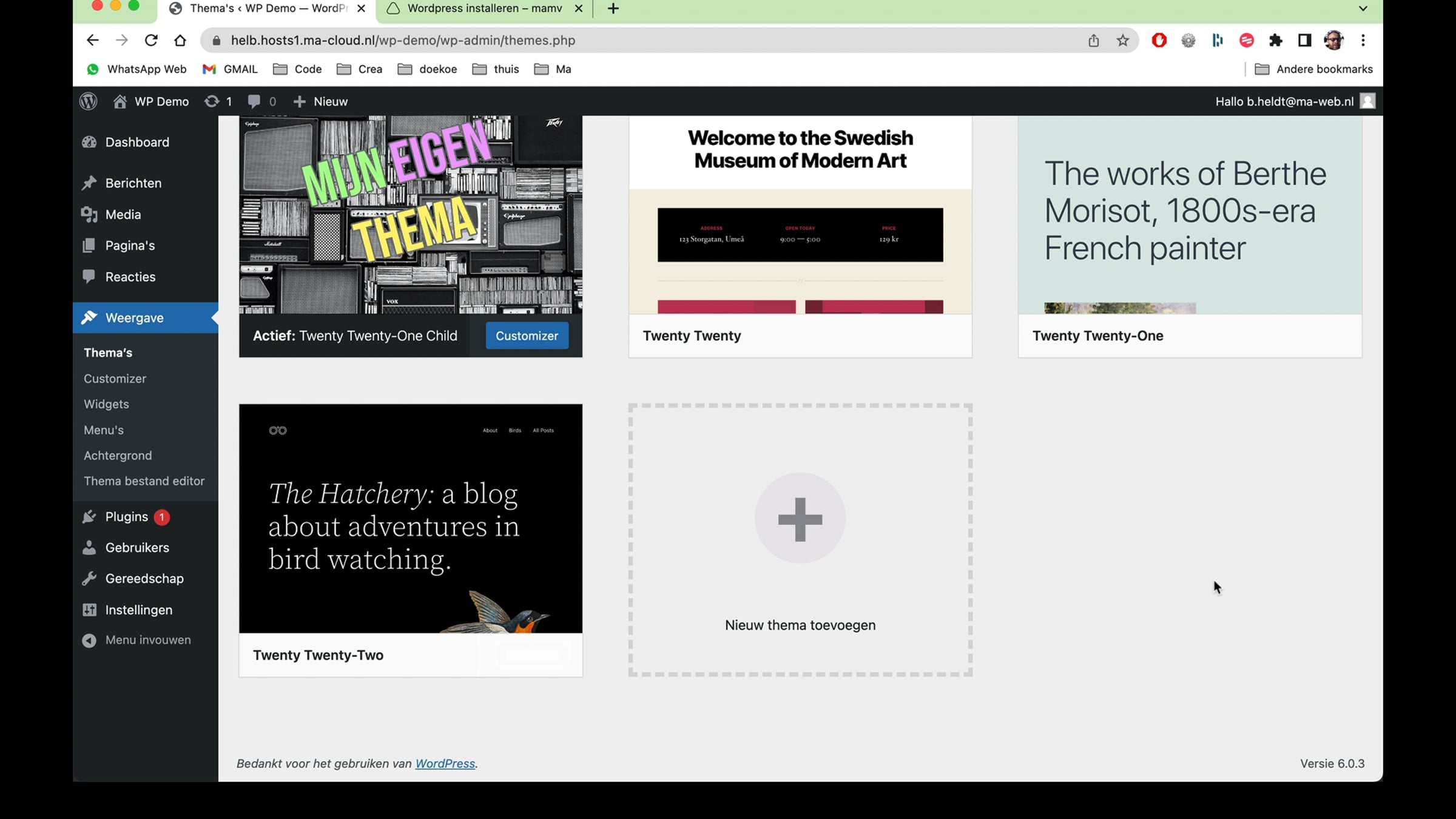The image size is (1456, 819).
Task: Open the Thema bestand editor
Action: pyautogui.click(x=144, y=481)
